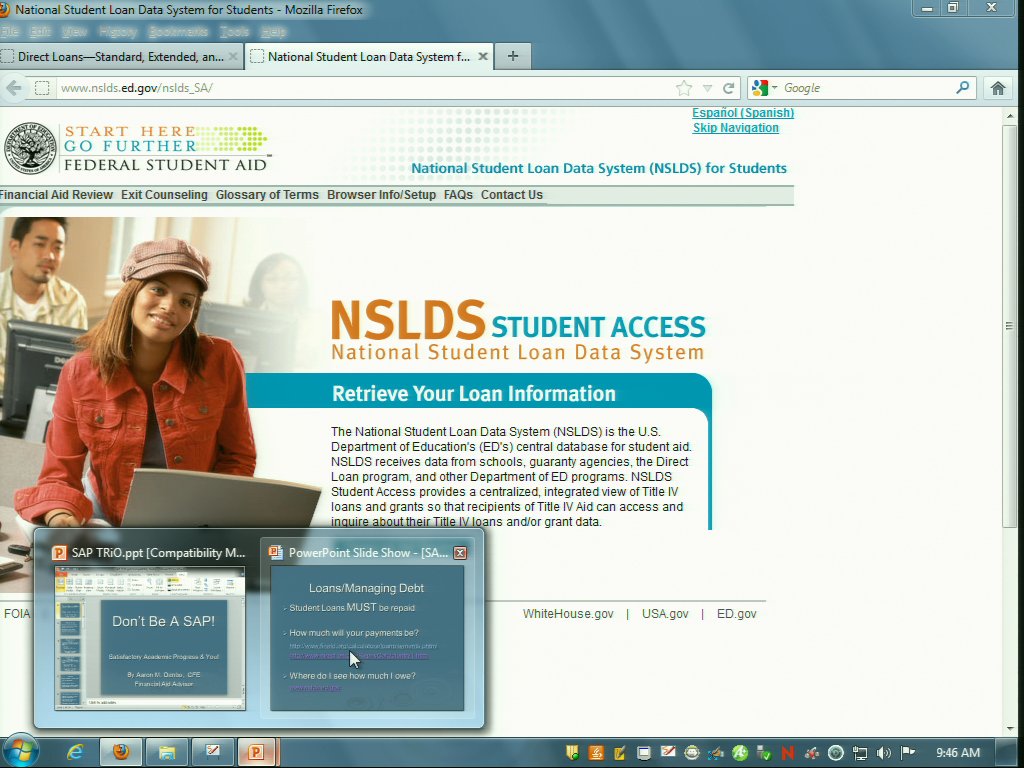The image size is (1024, 768).
Task: Click the search magnifier icon
Action: coord(962,88)
